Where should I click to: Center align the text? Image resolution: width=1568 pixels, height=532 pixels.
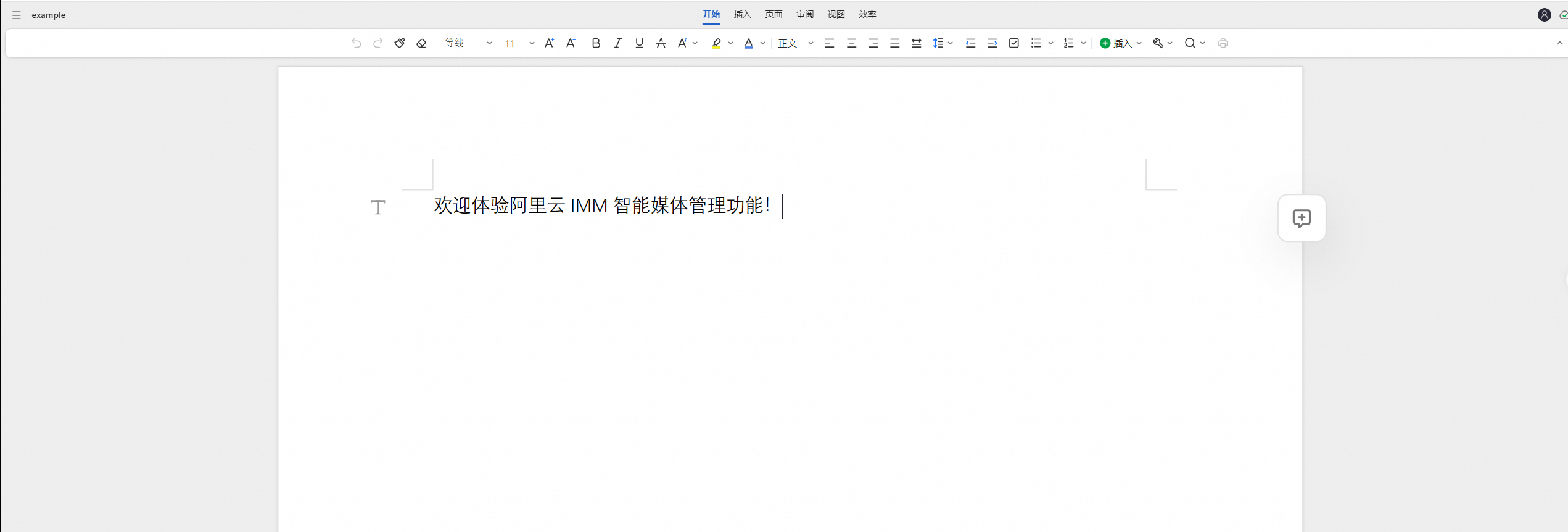[851, 43]
